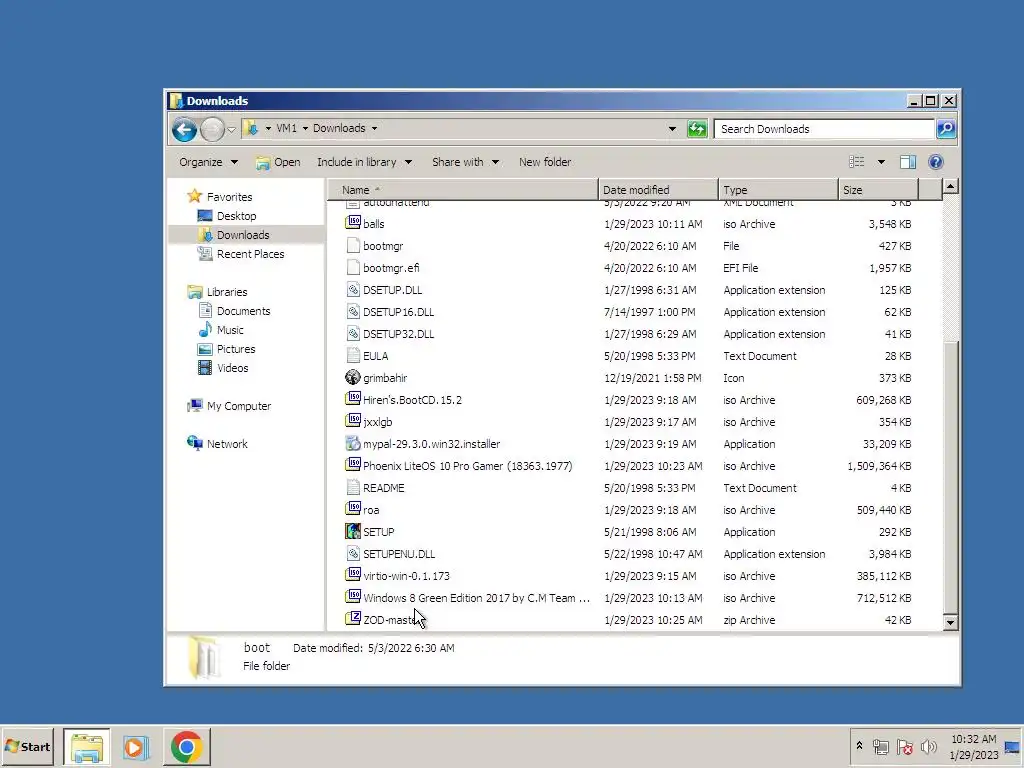Click the volume speaker tray icon
This screenshot has width=1024, height=768.
(x=929, y=747)
